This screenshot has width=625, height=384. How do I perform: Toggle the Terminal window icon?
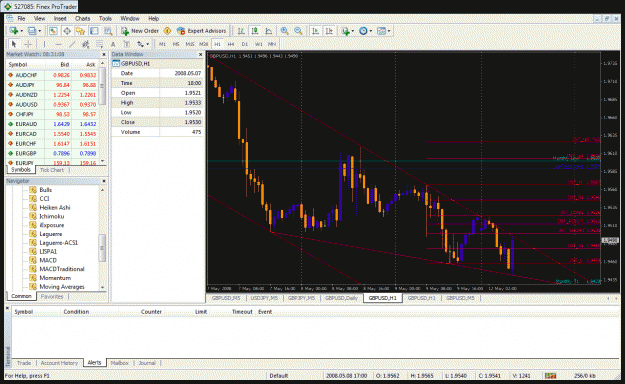pos(94,31)
